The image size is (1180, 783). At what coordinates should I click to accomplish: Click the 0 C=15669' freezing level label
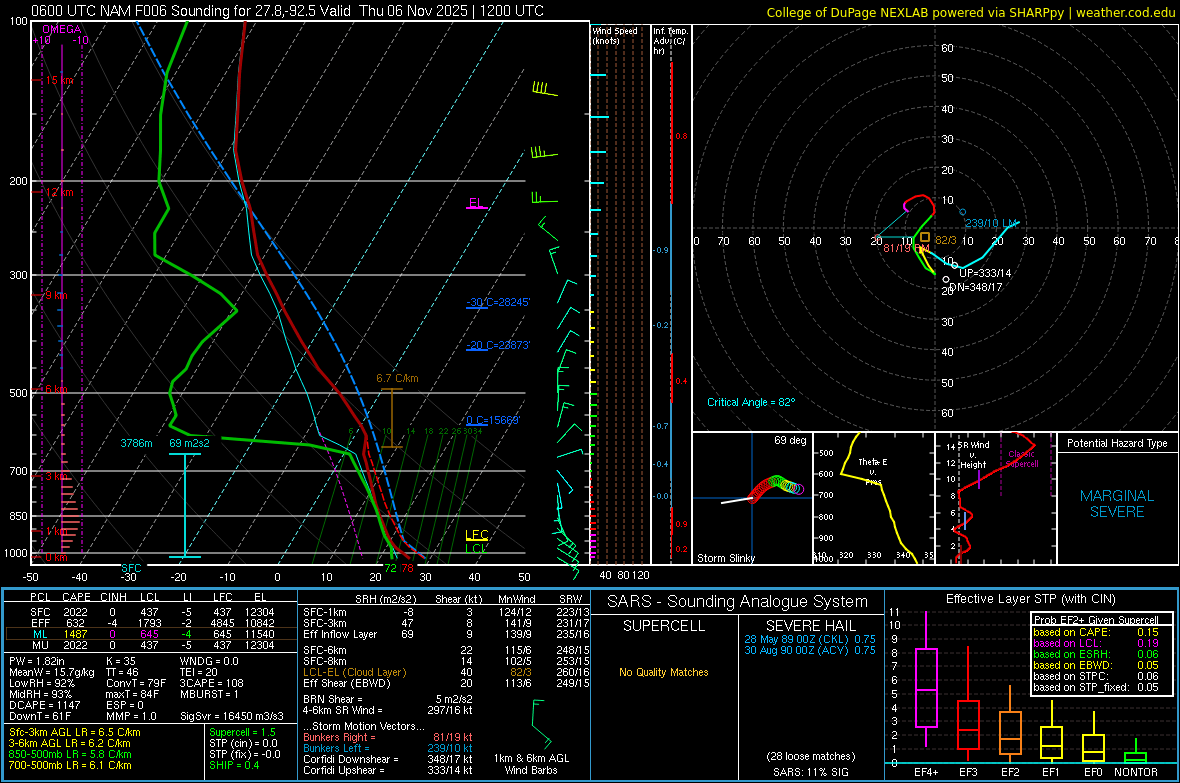[493, 420]
